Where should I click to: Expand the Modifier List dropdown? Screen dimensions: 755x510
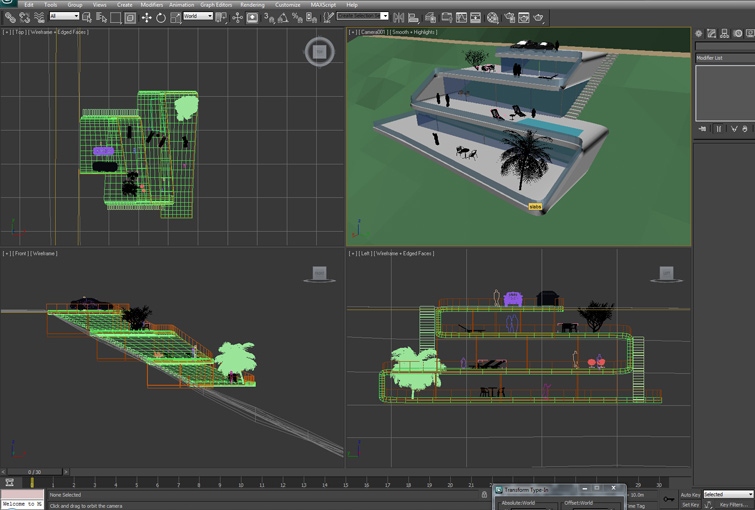coord(724,58)
